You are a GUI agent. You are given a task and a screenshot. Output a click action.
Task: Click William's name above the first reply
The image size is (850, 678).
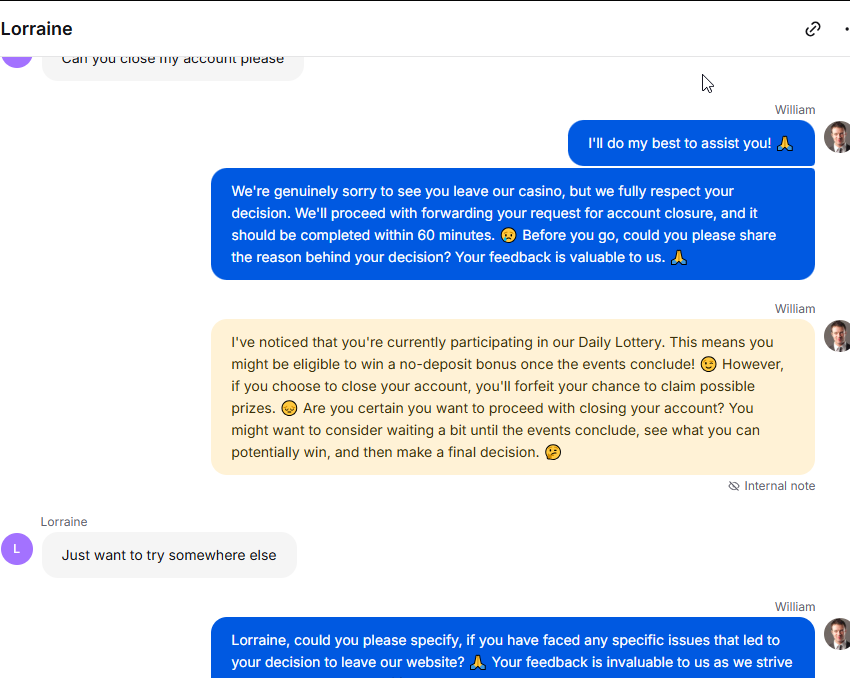coord(795,110)
